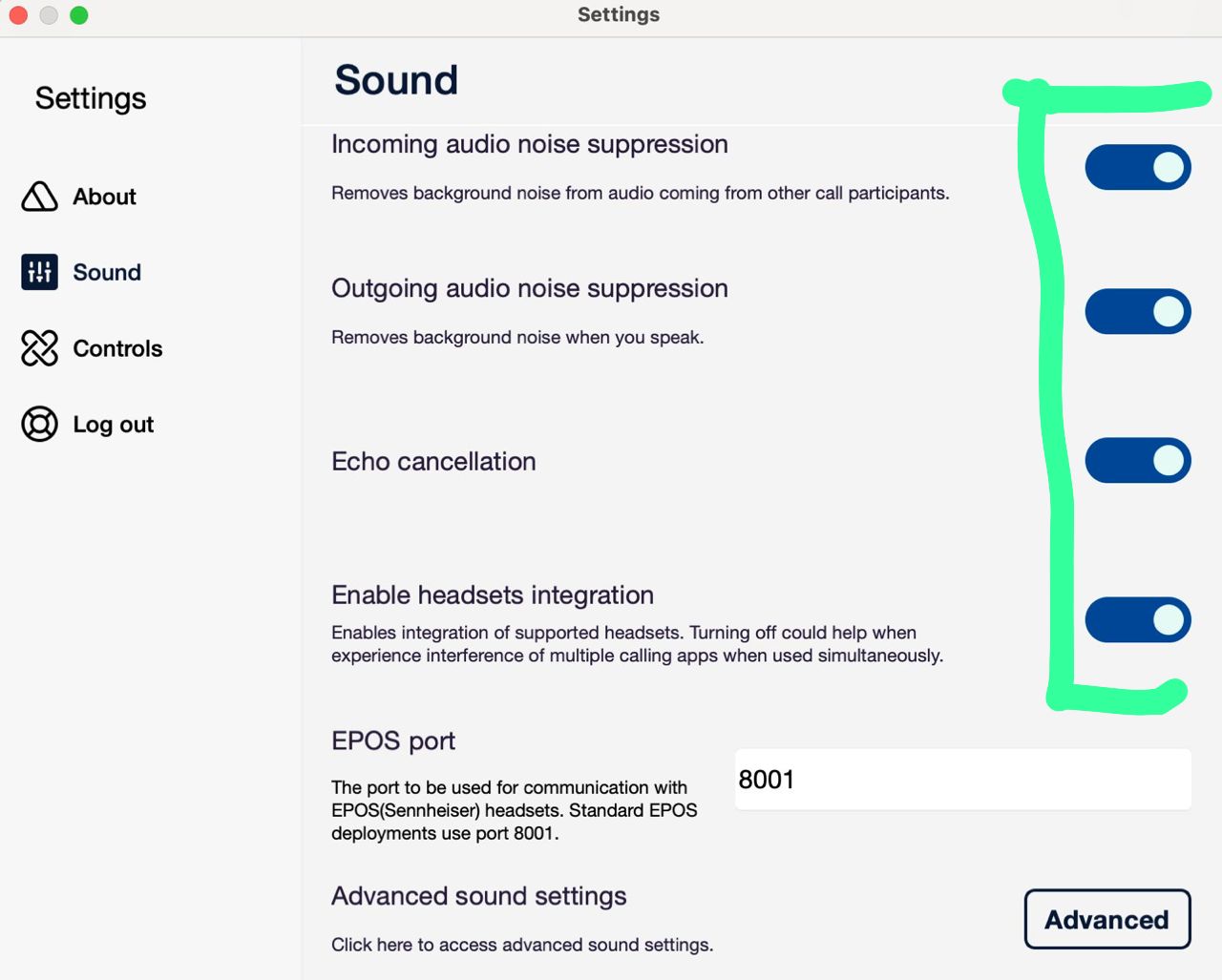Select the Sound text label in sidebar

(107, 272)
